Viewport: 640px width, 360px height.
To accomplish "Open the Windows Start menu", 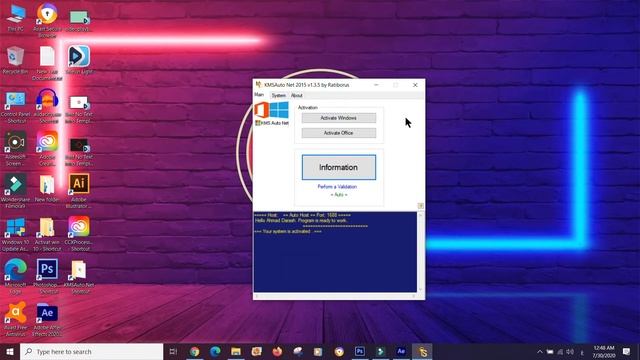I will click(10, 351).
